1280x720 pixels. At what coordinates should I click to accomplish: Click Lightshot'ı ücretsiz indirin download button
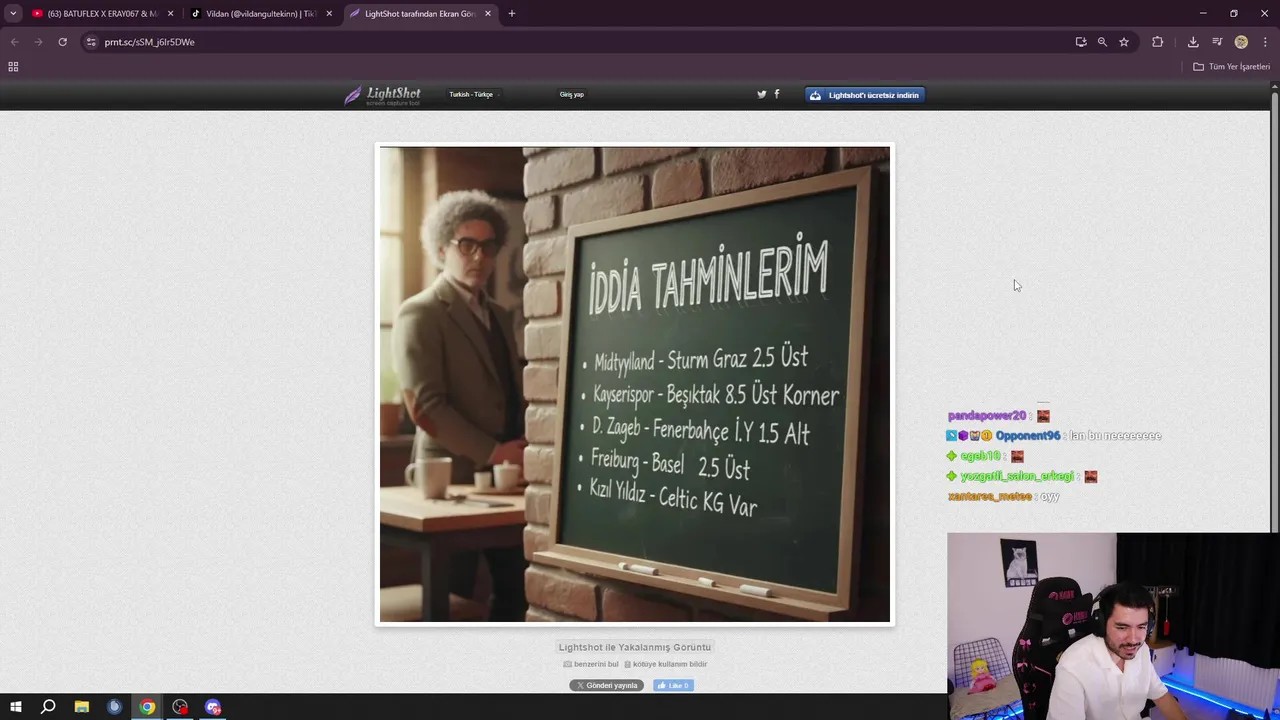pyautogui.click(x=866, y=95)
